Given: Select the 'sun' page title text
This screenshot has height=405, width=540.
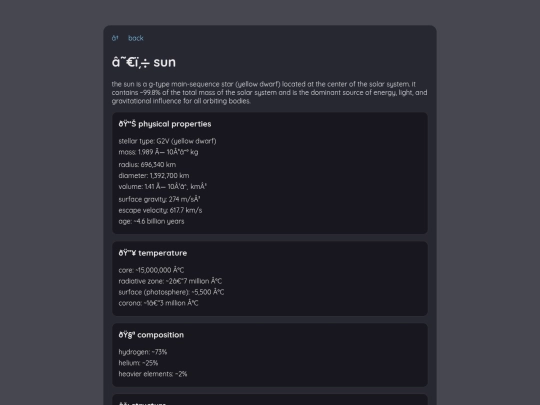Looking at the screenshot, I should click(164, 63).
